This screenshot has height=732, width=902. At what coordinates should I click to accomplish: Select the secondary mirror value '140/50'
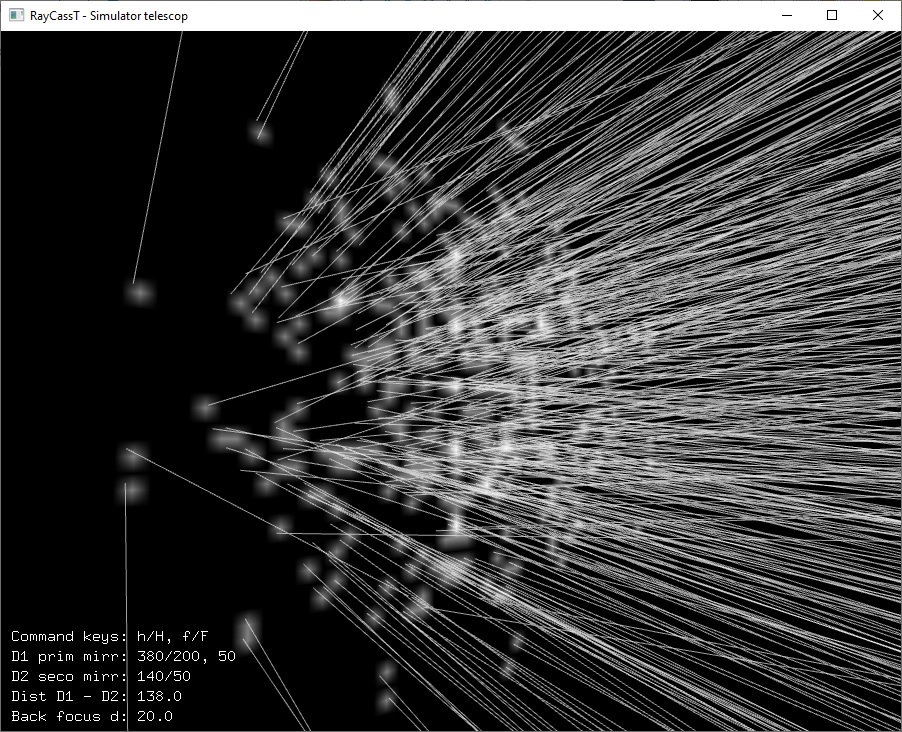point(164,676)
